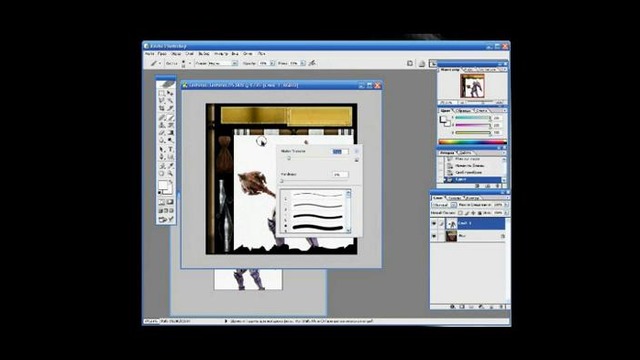Viewport: 640px width, 360px height.
Task: Select the History Brush tool
Action: click(171, 125)
